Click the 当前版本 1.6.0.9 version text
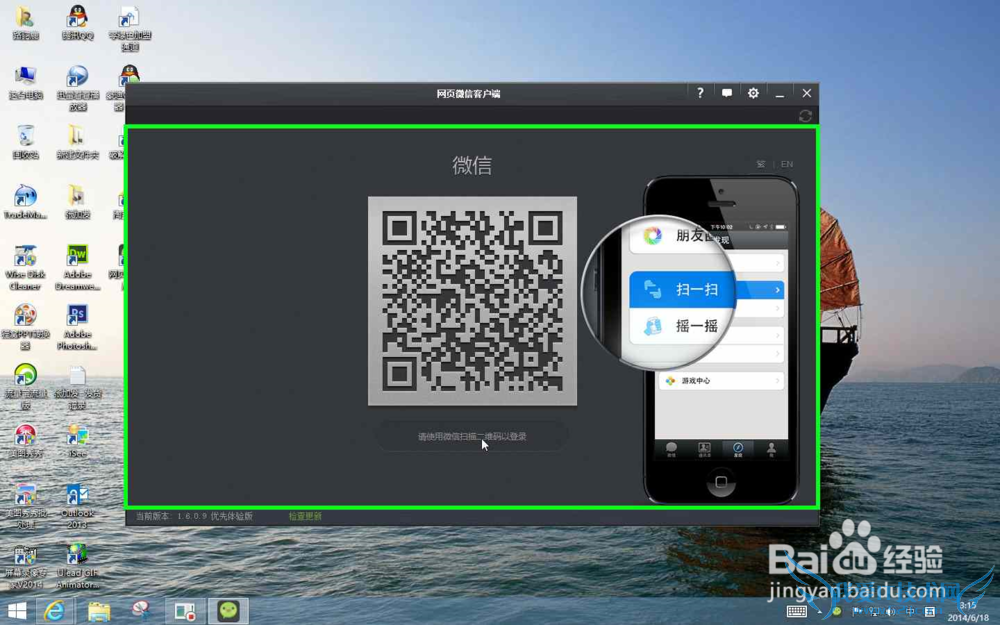This screenshot has height=625, width=1000. coord(194,516)
